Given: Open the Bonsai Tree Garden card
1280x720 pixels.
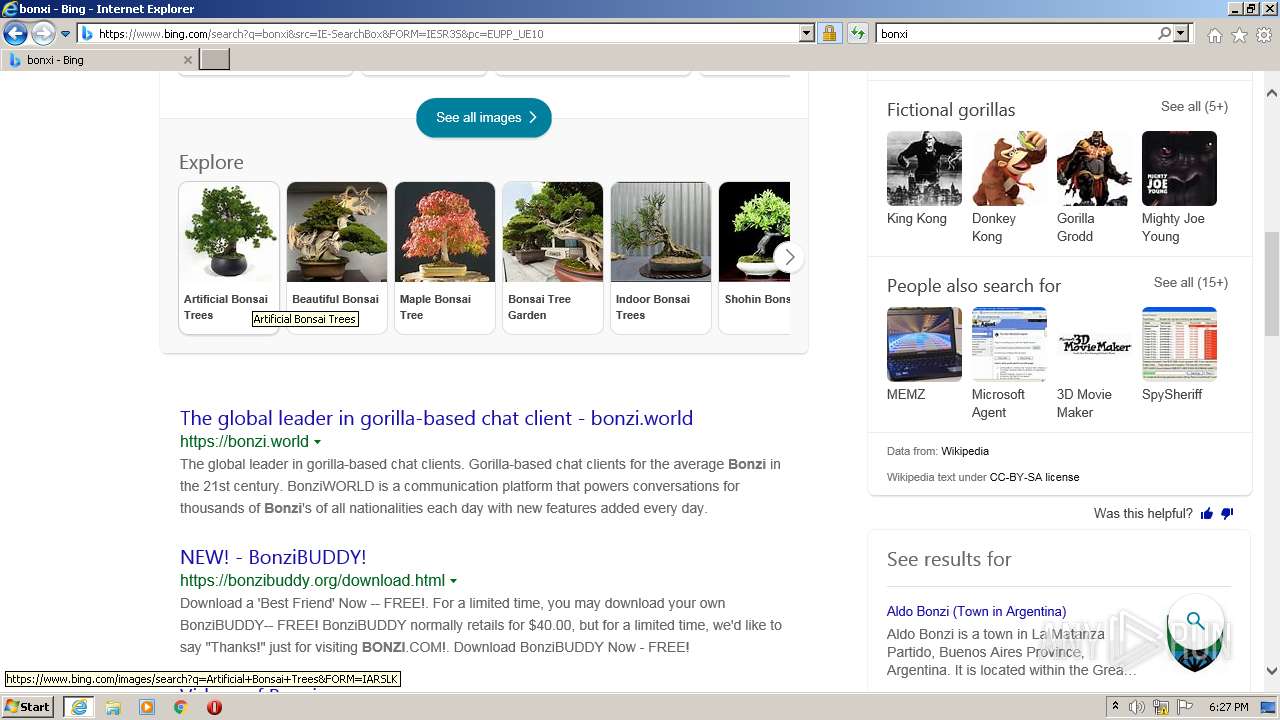Looking at the screenshot, I should [x=553, y=257].
